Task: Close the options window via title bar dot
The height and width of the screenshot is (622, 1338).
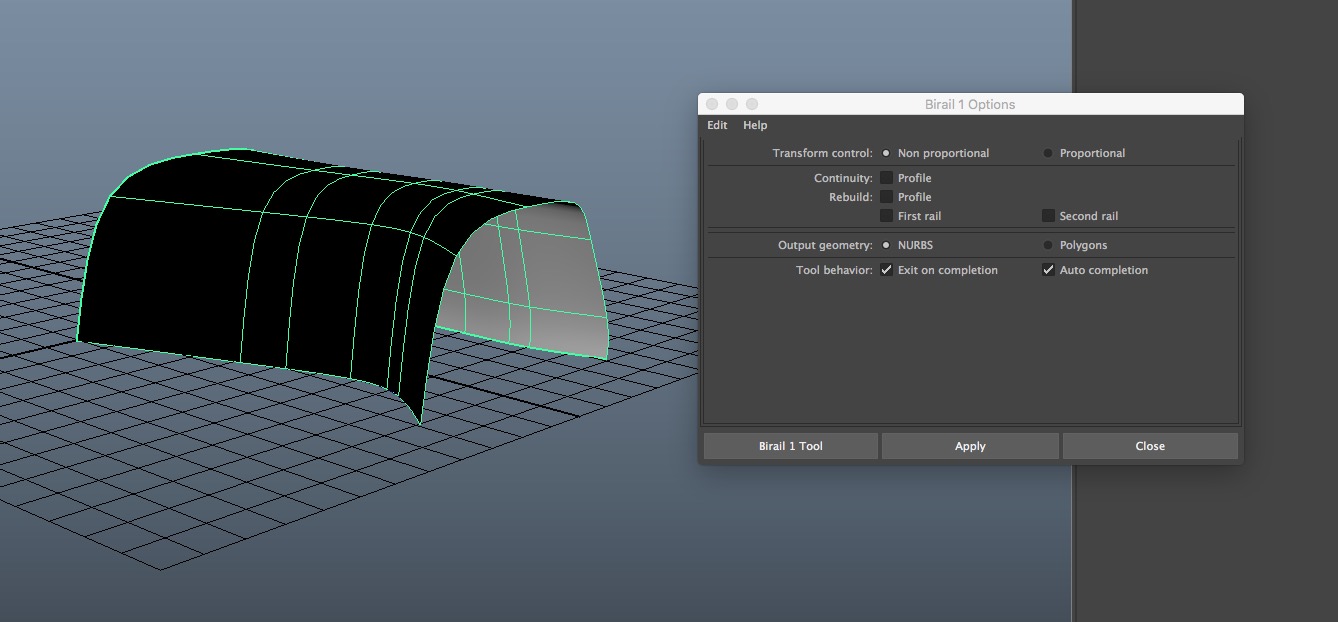Action: click(x=712, y=104)
